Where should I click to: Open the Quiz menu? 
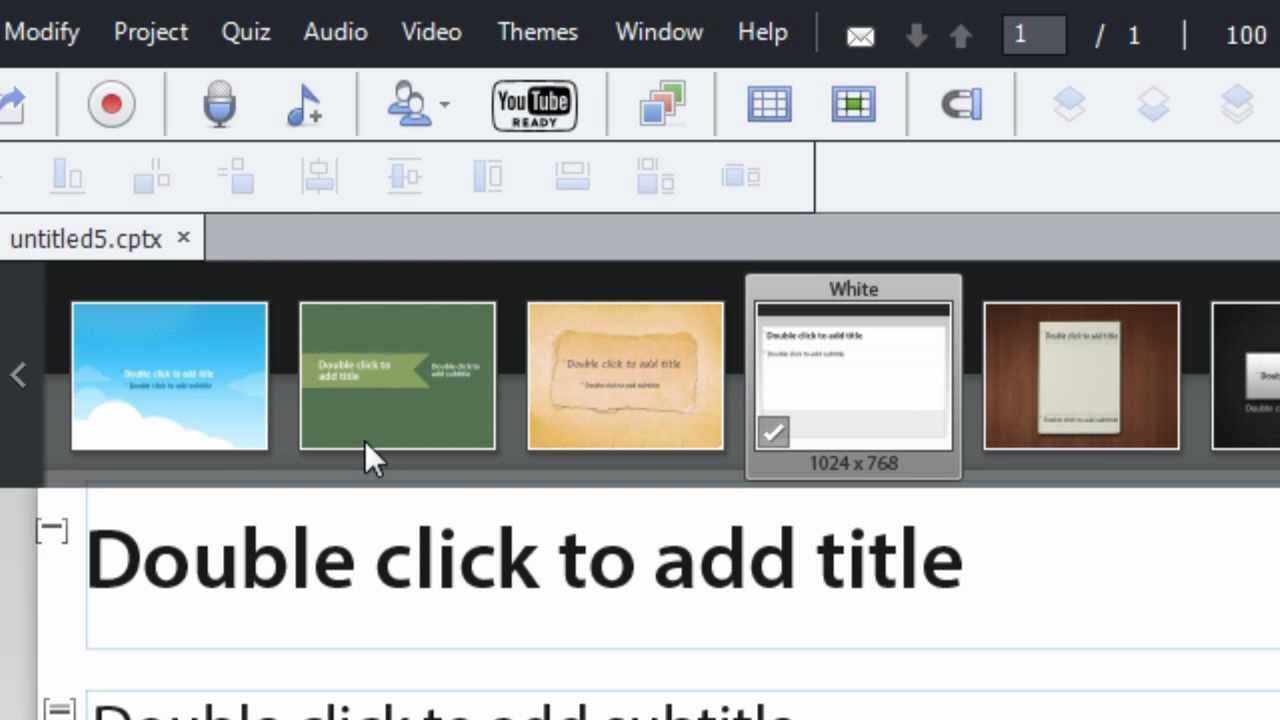click(x=246, y=32)
